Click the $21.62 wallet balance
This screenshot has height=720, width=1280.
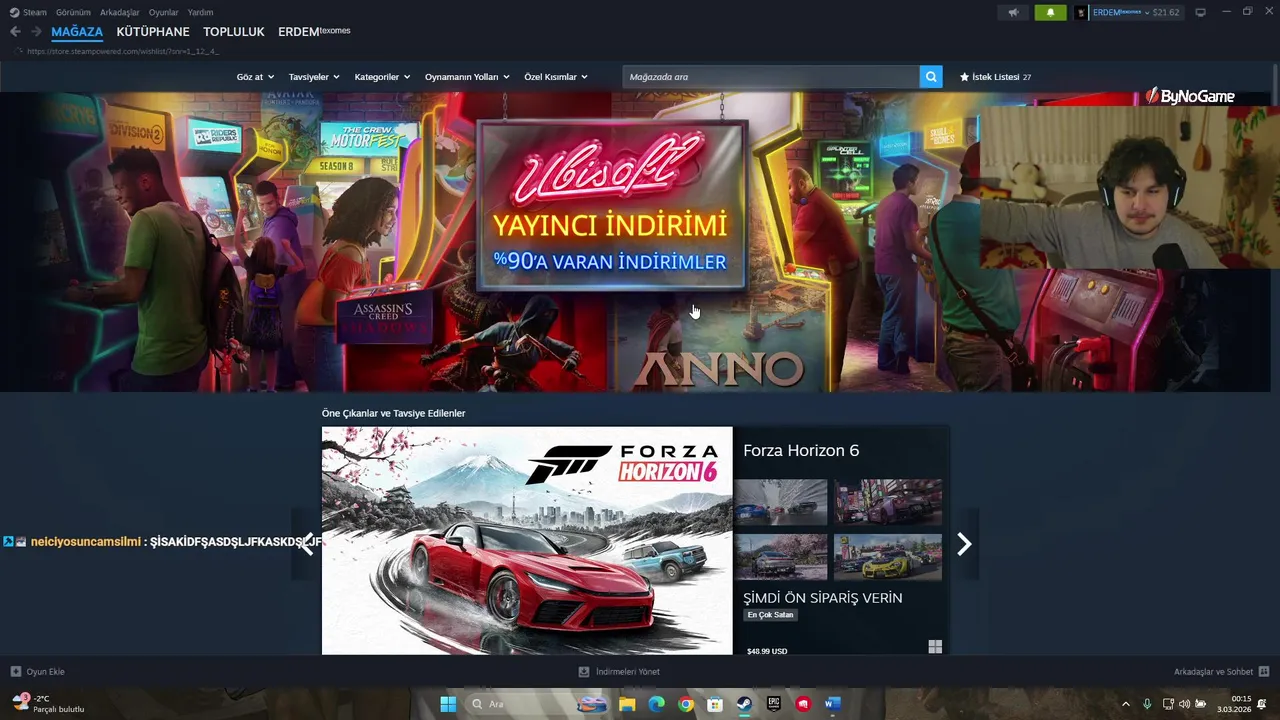1166,12
